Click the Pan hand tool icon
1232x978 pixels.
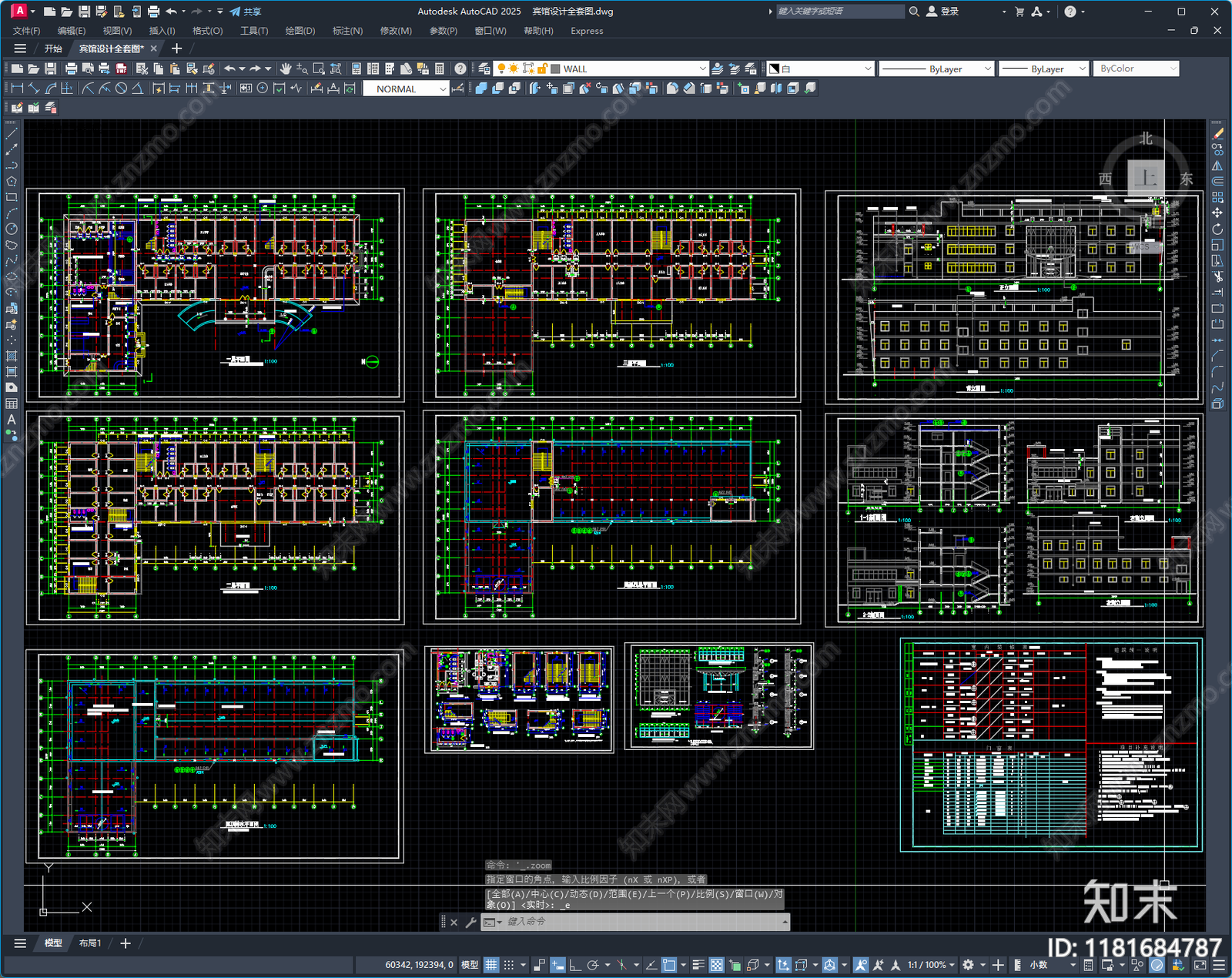(286, 69)
